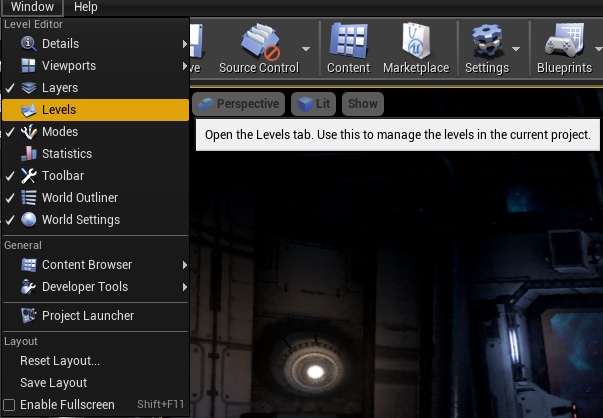Expand the Content Browser submenu arrow
This screenshot has height=418, width=603.
point(185,265)
